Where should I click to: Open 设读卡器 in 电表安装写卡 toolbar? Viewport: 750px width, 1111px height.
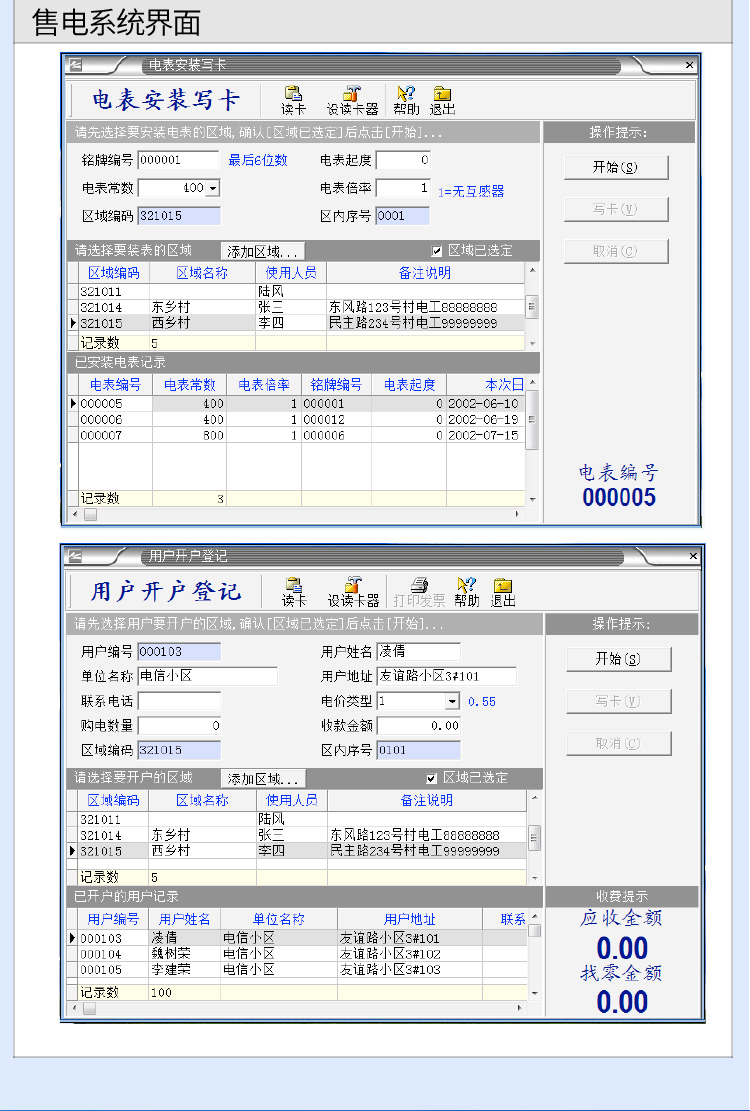click(352, 95)
